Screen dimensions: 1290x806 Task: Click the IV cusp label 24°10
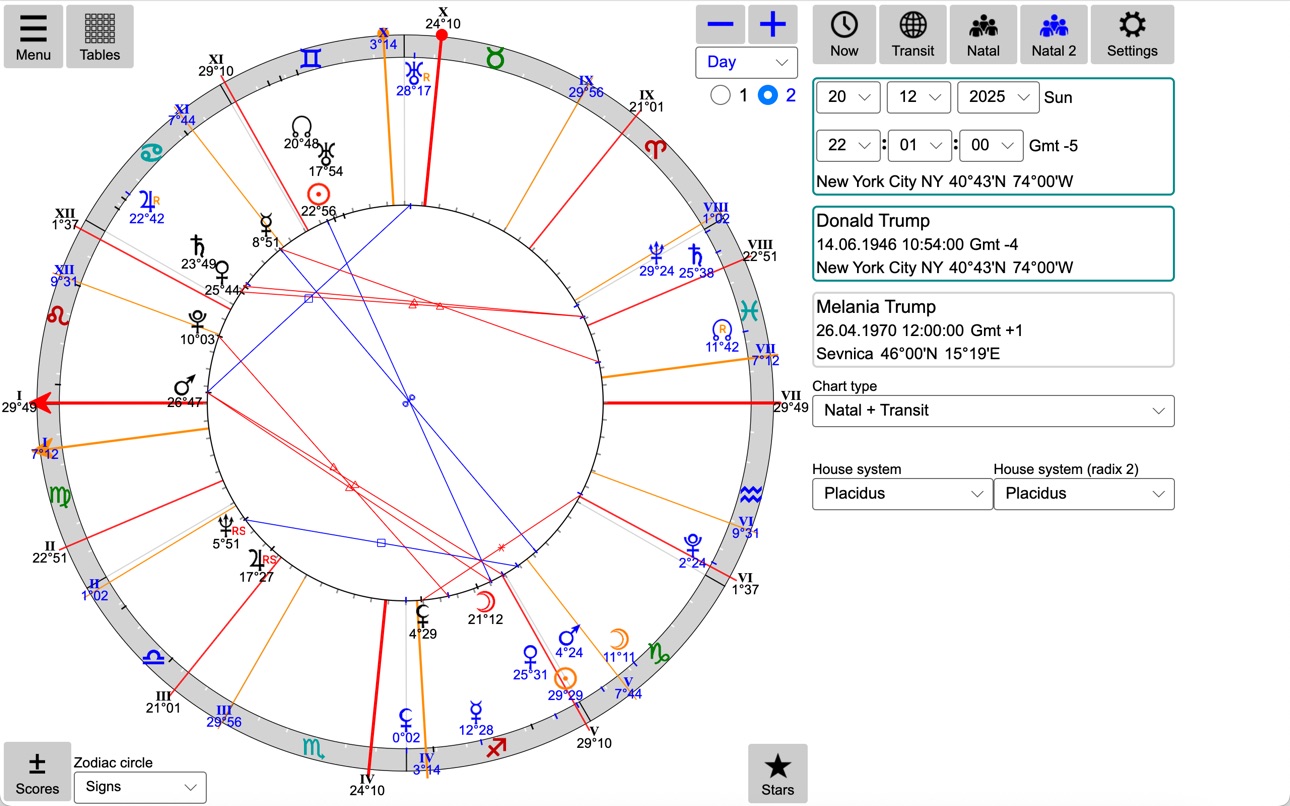[367, 785]
